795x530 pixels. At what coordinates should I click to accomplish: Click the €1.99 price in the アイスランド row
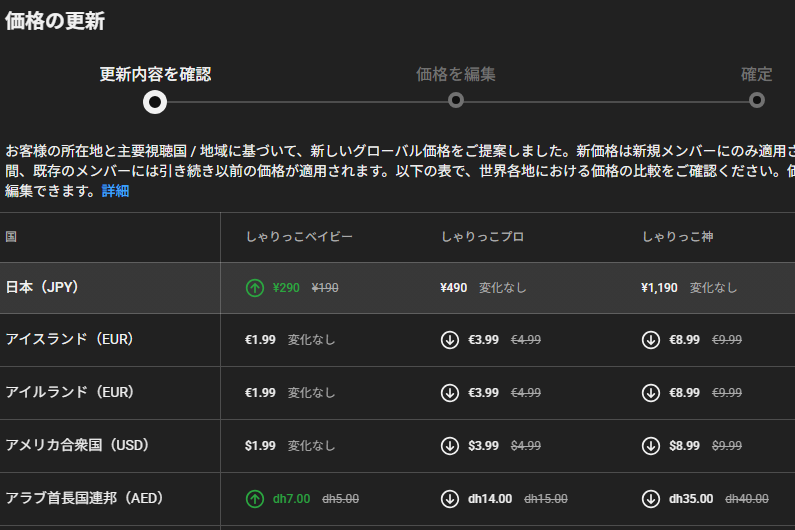[x=260, y=340]
